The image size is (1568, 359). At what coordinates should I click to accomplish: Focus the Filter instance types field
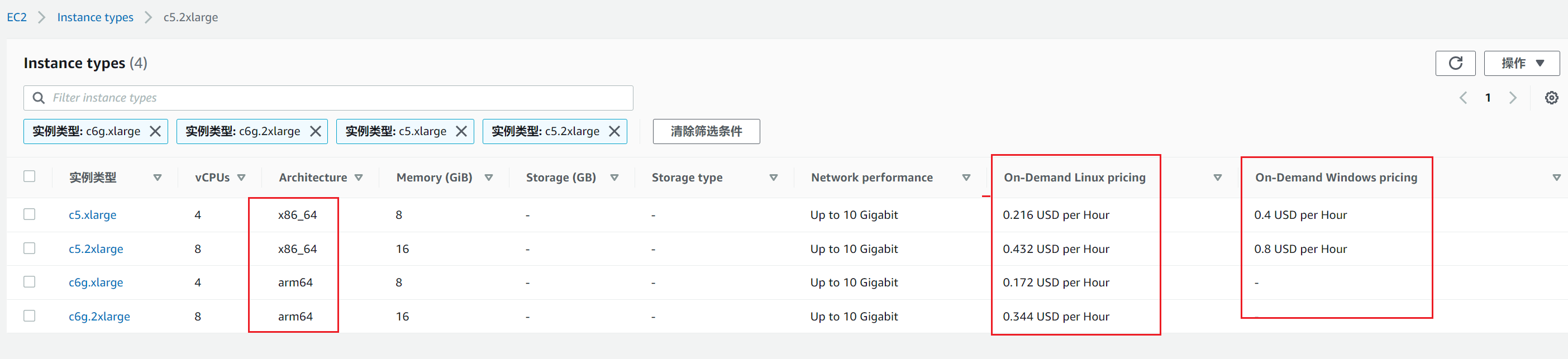pos(328,97)
